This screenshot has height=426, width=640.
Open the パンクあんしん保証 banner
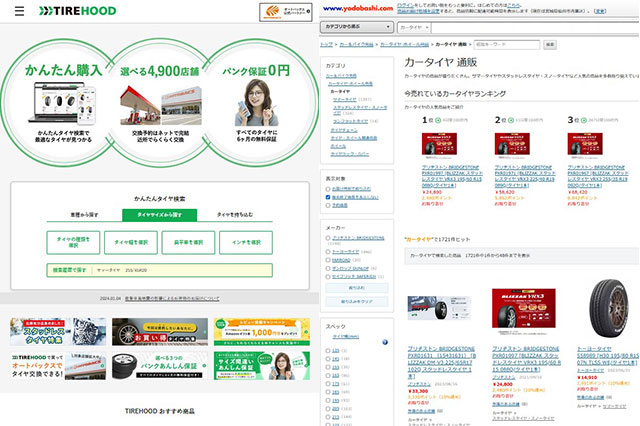(160, 366)
